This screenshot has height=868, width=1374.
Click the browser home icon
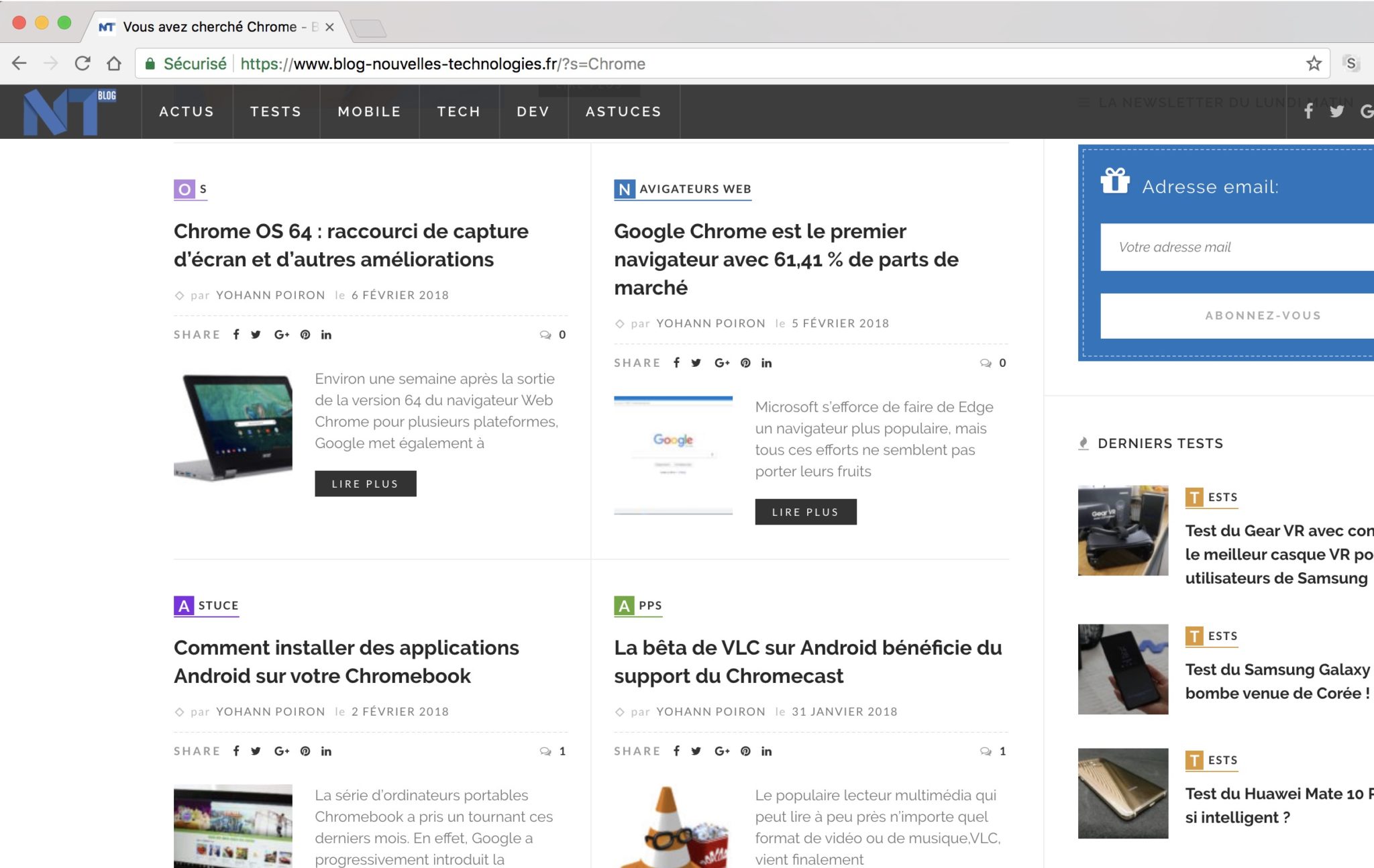tap(114, 64)
